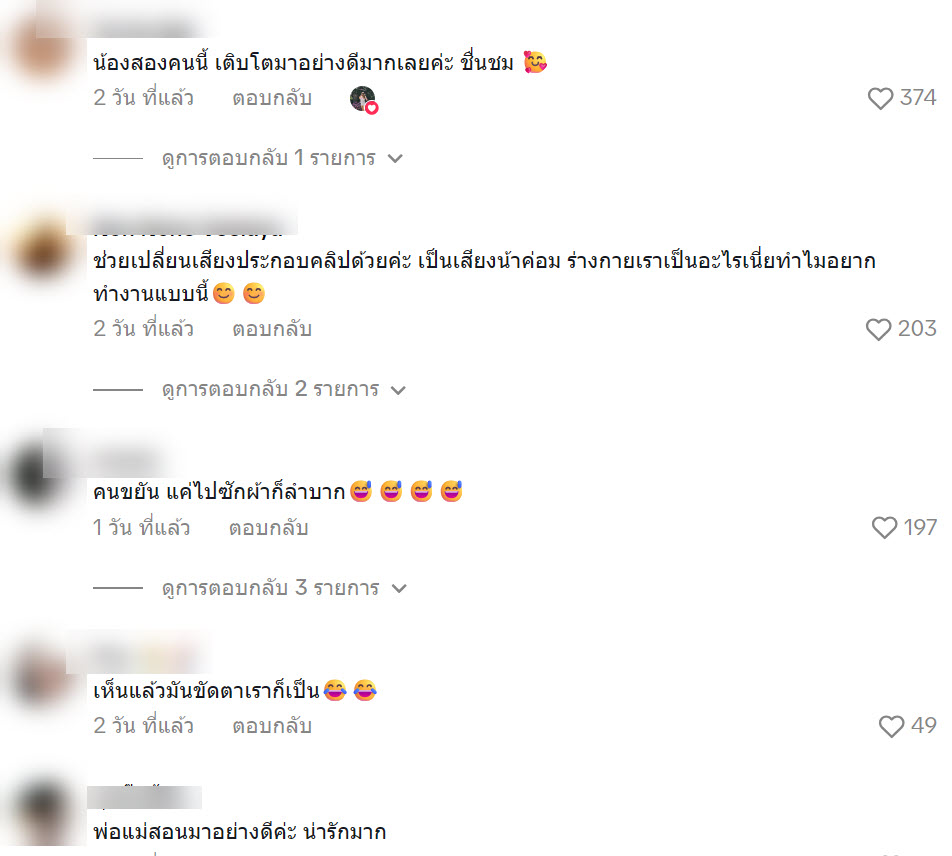Tap heart icon beside 49 likes

(x=891, y=726)
